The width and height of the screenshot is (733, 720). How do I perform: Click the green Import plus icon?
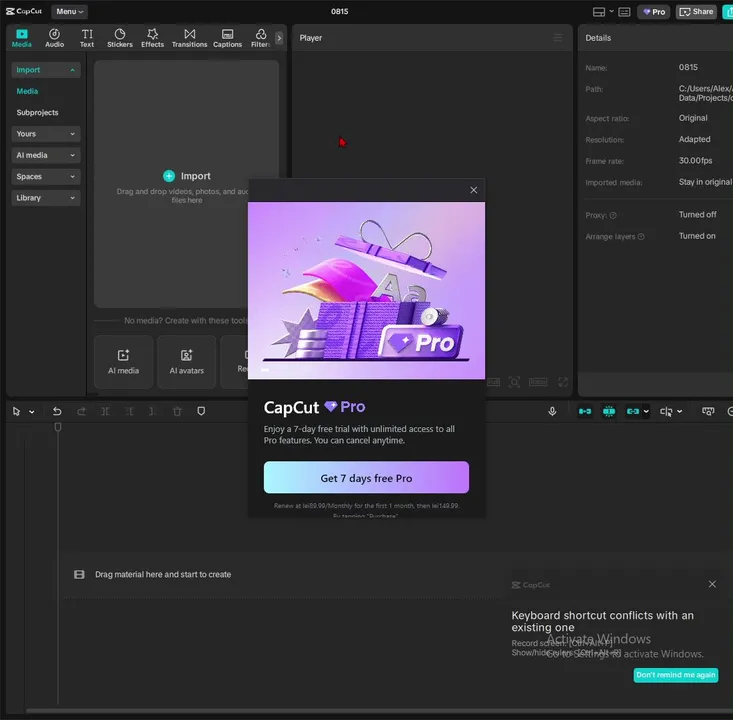pyautogui.click(x=169, y=176)
